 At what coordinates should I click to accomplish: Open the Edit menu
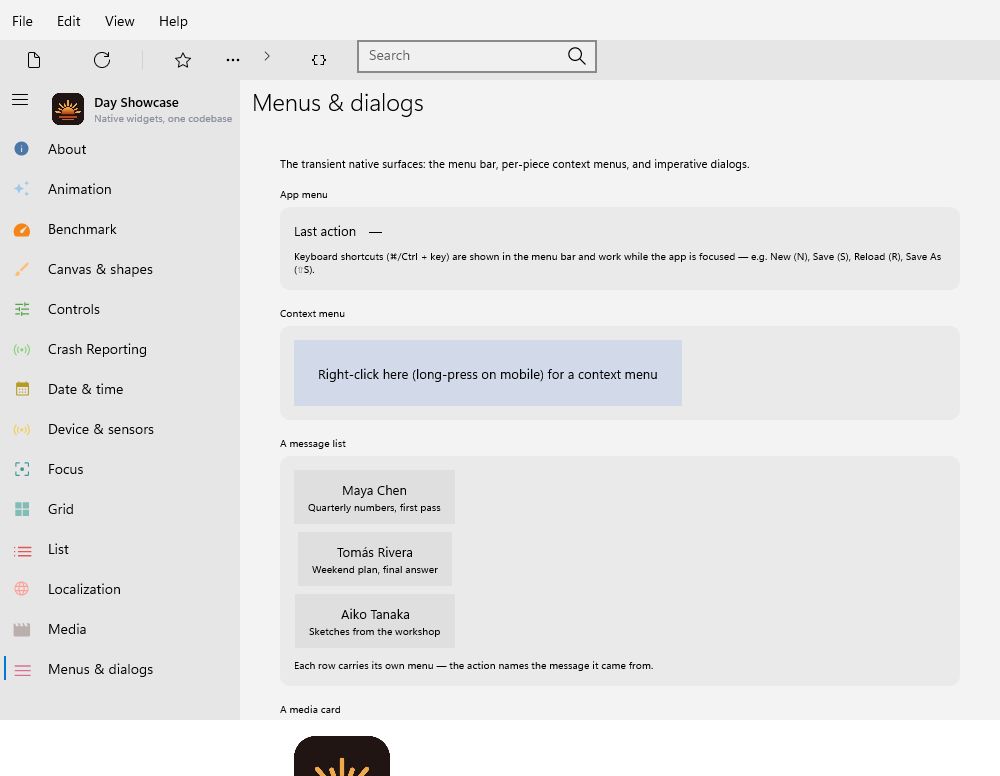click(68, 21)
